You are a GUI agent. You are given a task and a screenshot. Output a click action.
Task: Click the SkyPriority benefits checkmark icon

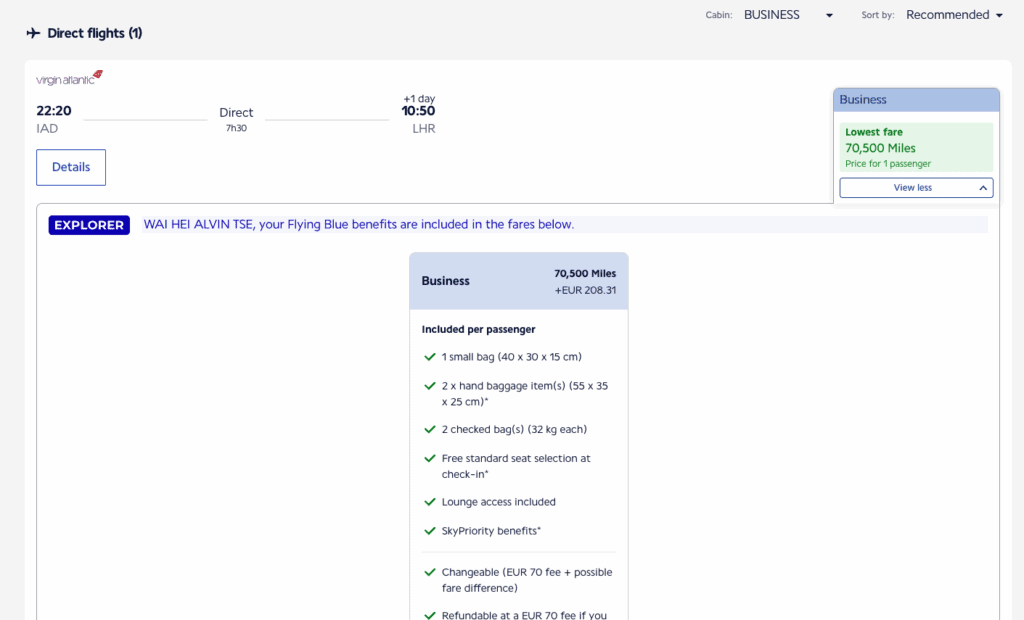tap(430, 531)
